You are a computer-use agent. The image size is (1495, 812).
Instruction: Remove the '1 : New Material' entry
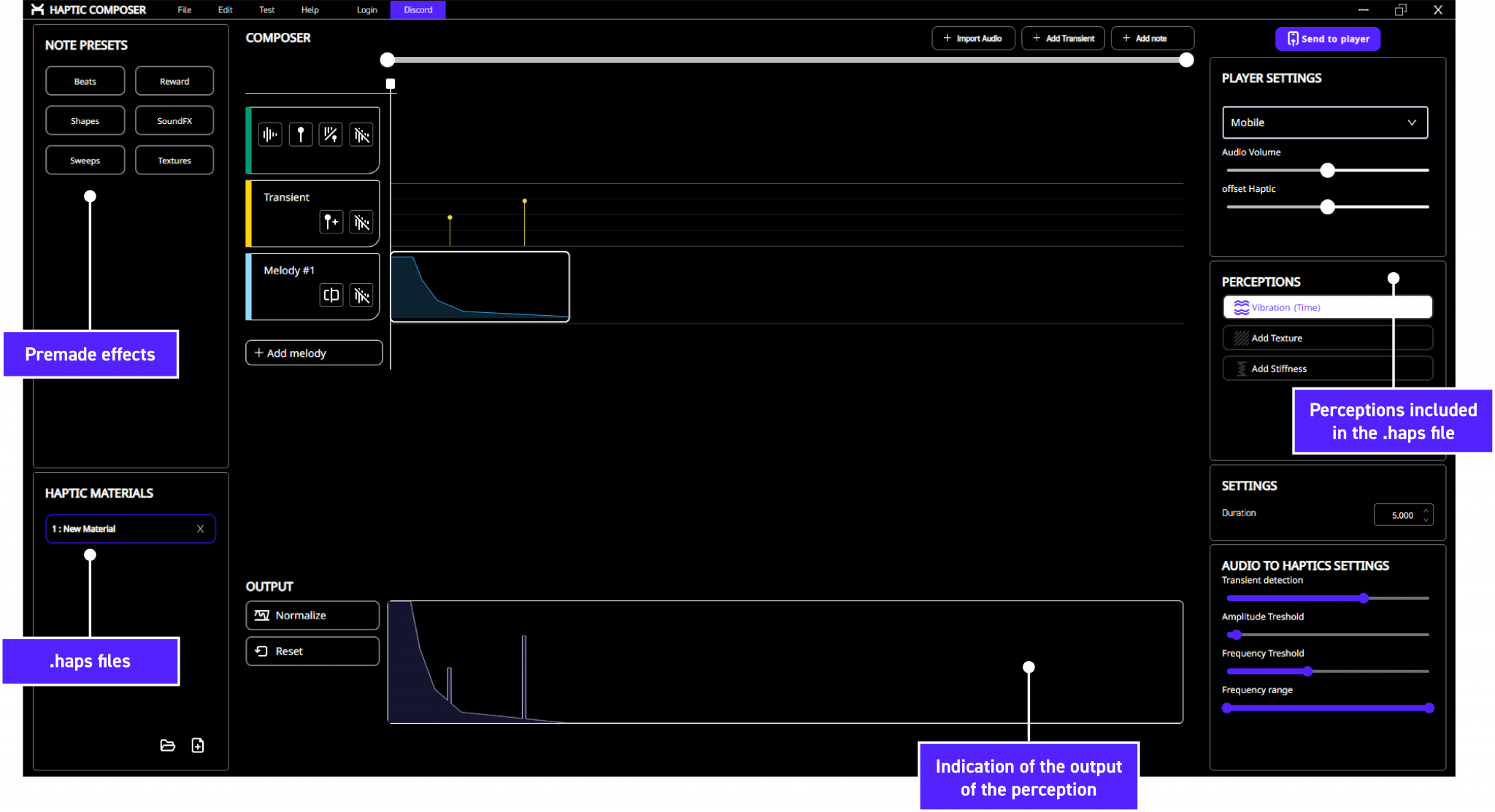coord(200,529)
